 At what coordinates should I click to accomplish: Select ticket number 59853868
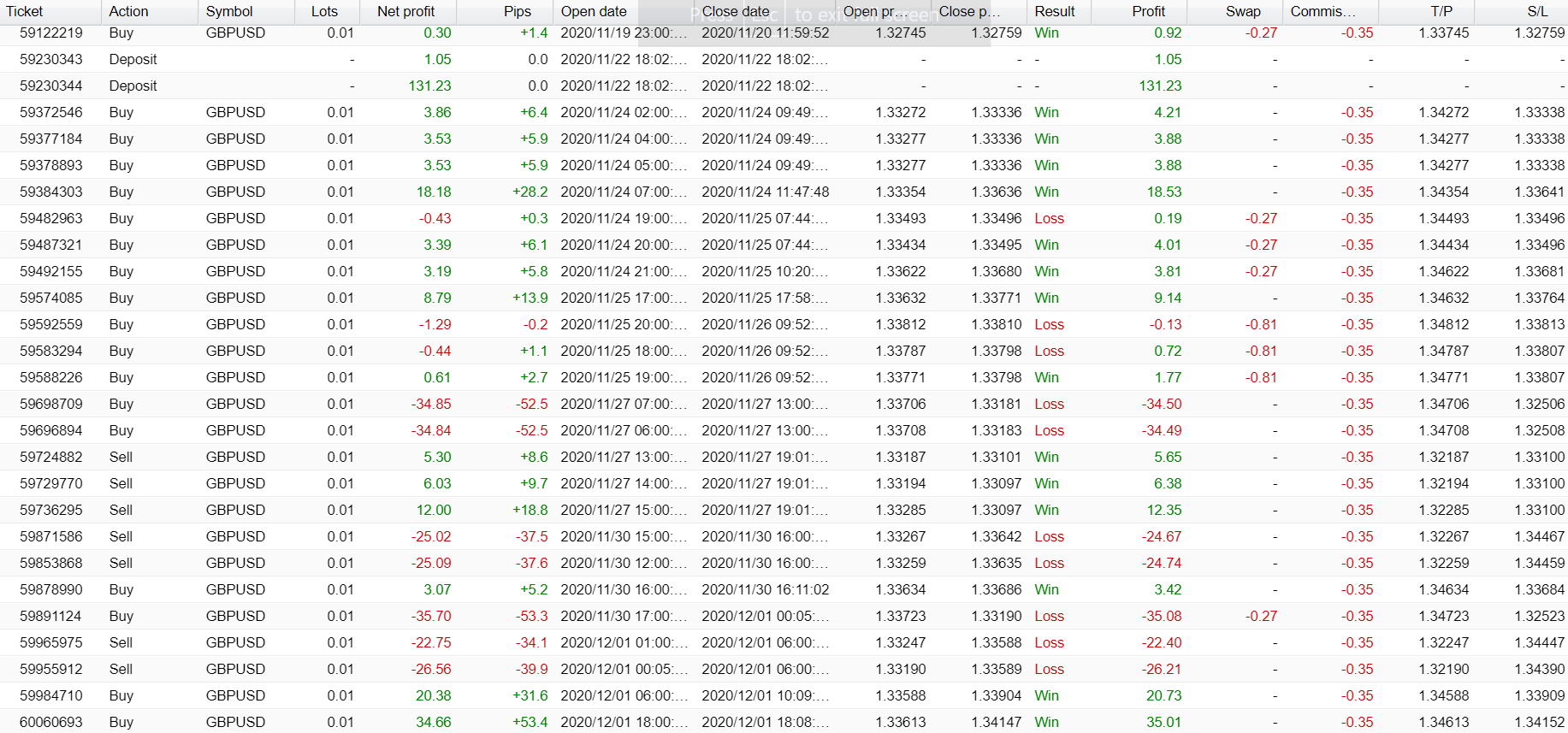tap(51, 563)
